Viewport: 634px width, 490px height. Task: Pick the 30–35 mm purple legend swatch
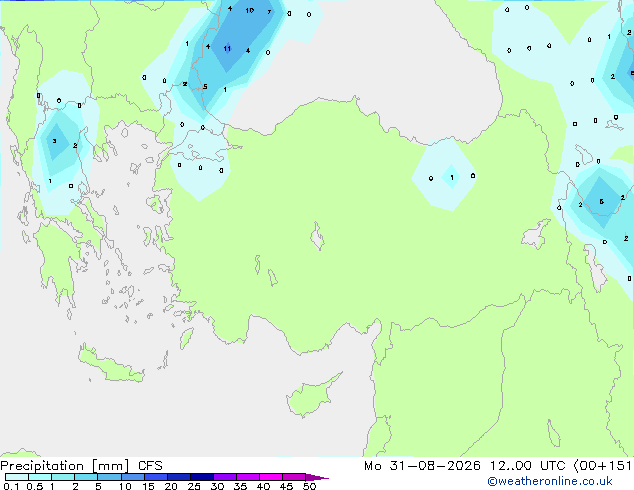[x=225, y=477]
